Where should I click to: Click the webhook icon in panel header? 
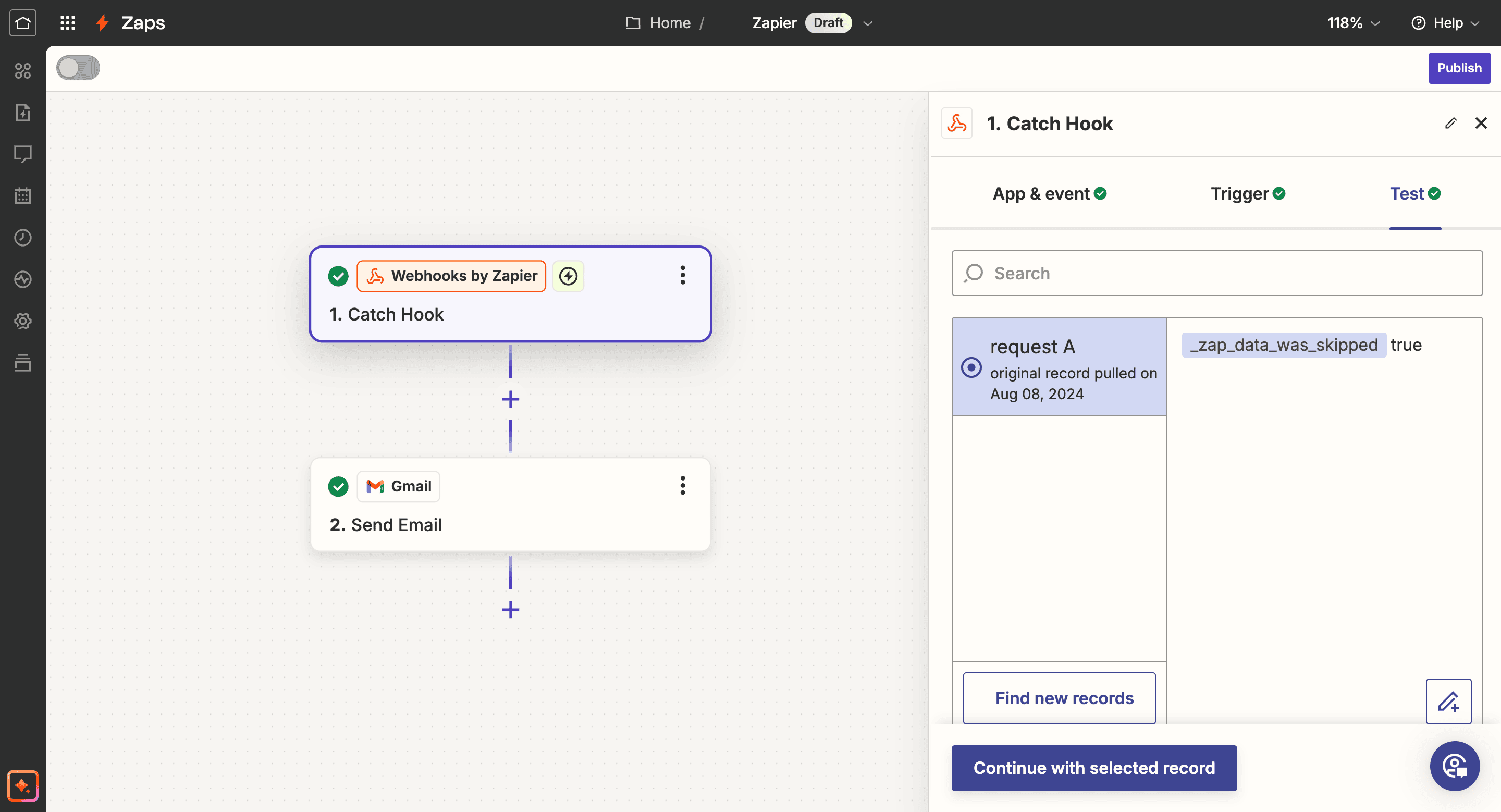(957, 123)
